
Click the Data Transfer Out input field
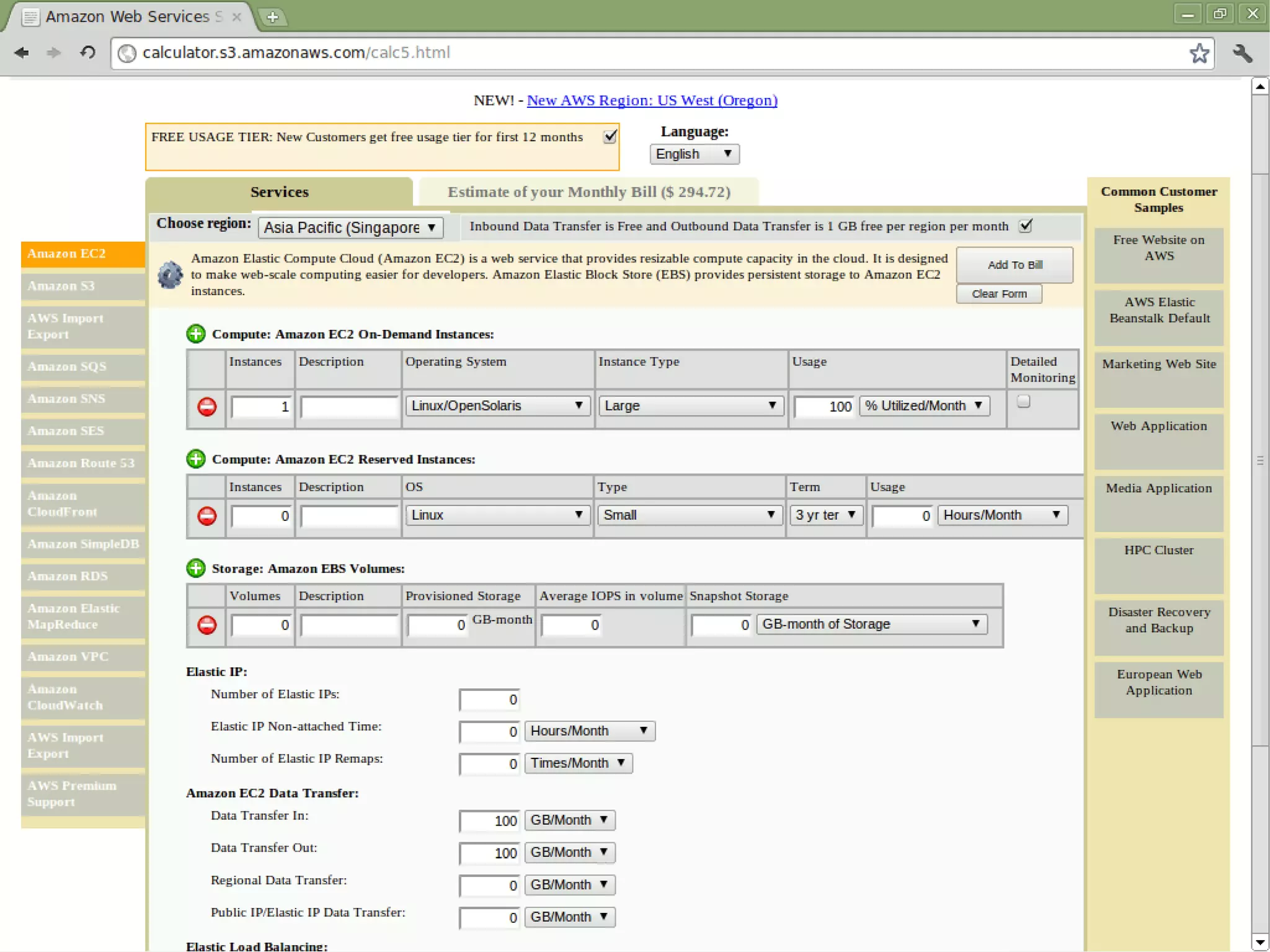489,853
